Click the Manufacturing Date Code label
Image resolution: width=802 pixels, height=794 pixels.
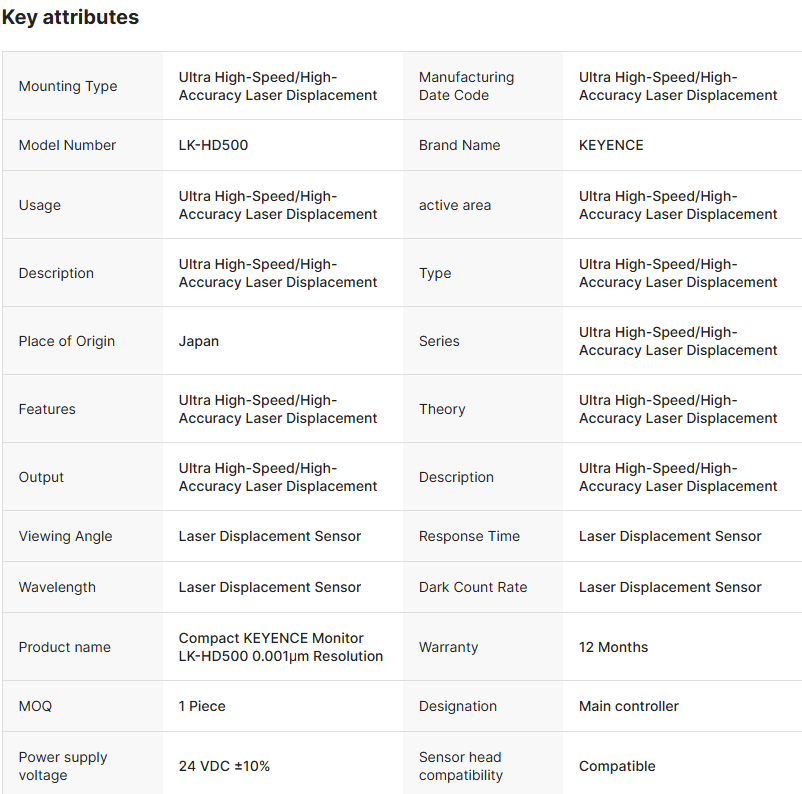click(466, 86)
